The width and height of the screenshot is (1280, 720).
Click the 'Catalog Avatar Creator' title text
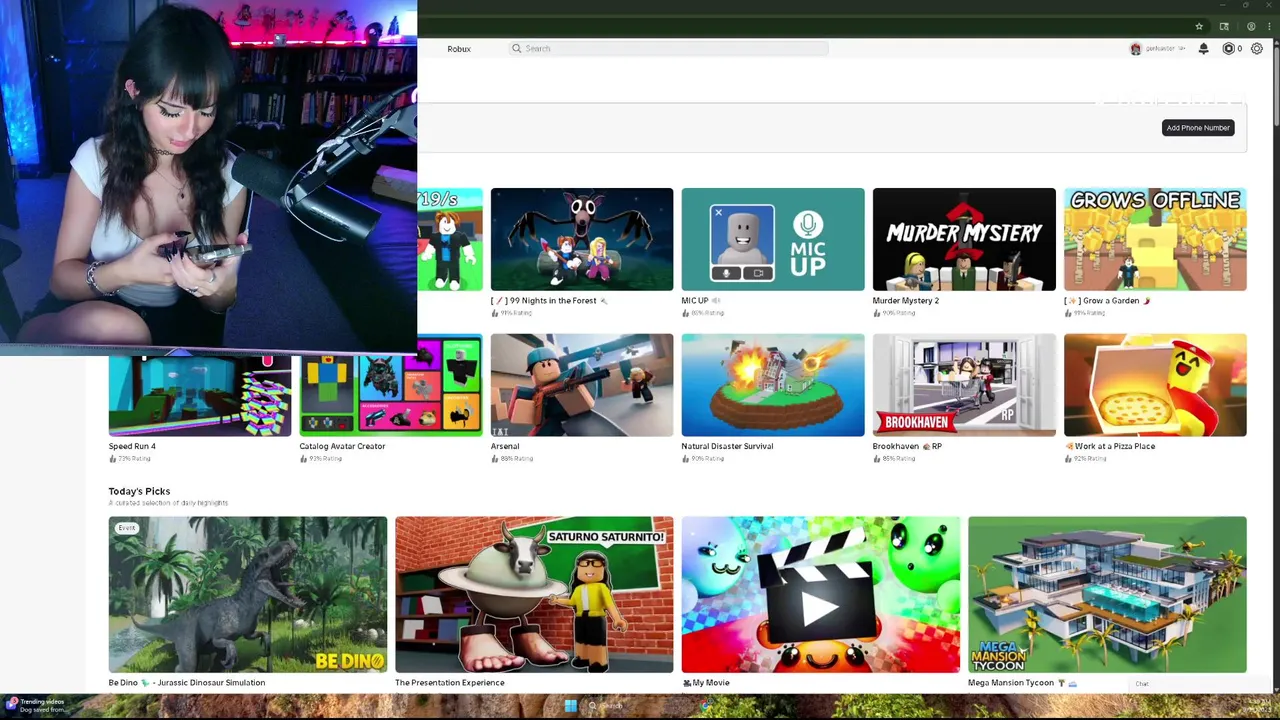point(342,446)
